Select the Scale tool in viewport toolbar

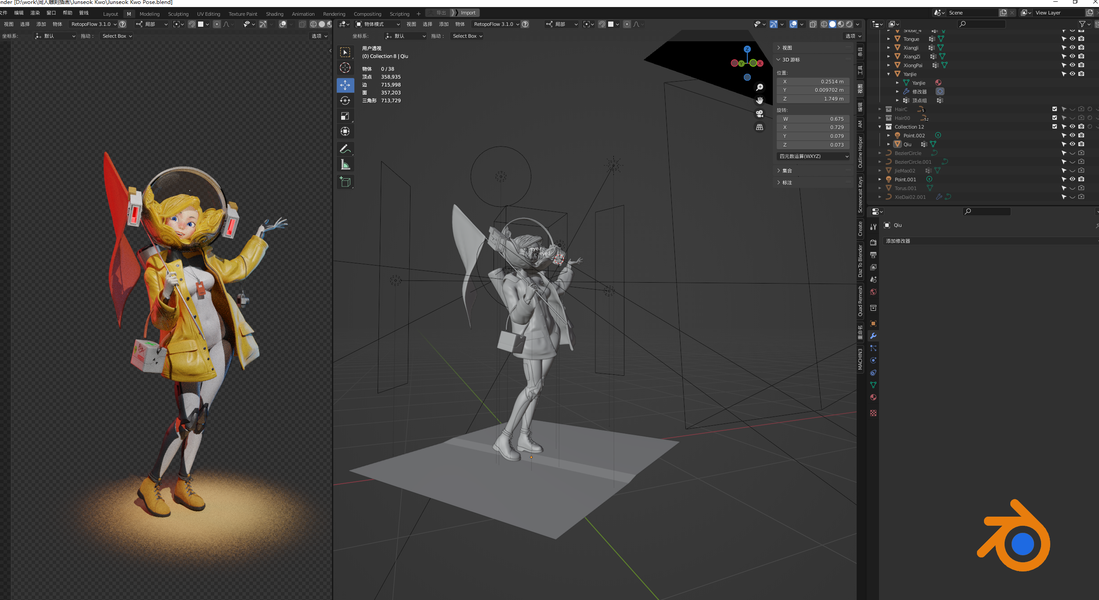(x=345, y=116)
